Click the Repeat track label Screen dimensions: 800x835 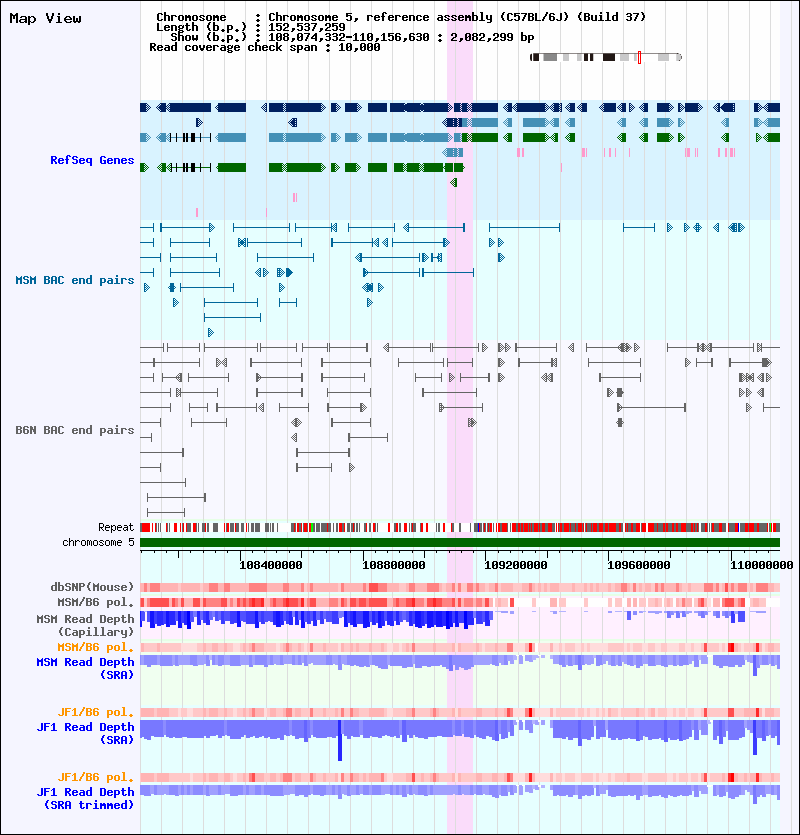point(116,527)
